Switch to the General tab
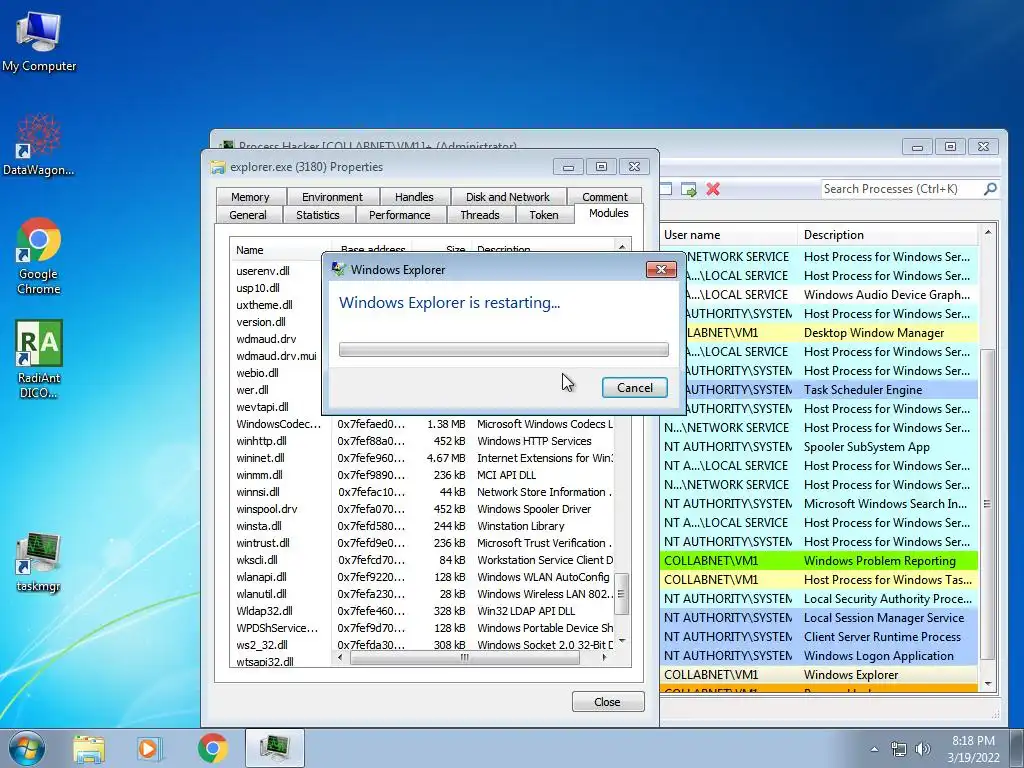This screenshot has height=768, width=1024. [x=248, y=215]
